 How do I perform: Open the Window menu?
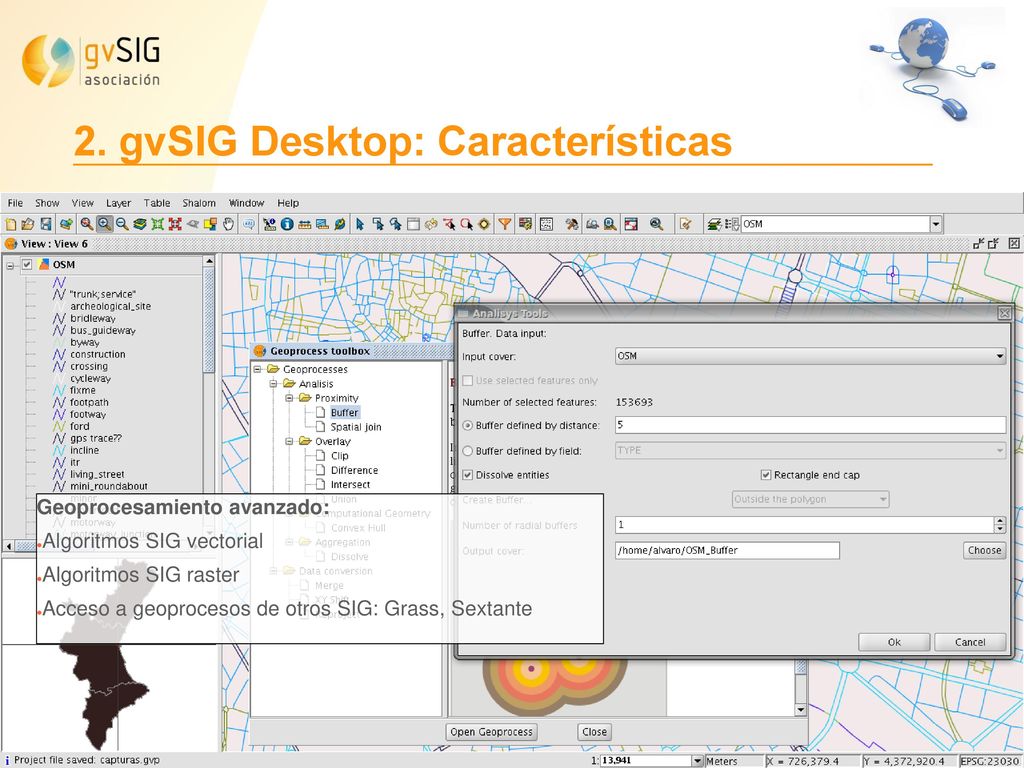tap(246, 203)
